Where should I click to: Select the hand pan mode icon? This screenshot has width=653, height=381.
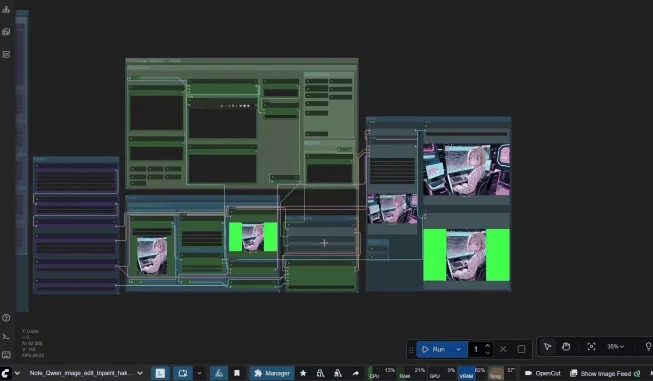pos(566,346)
